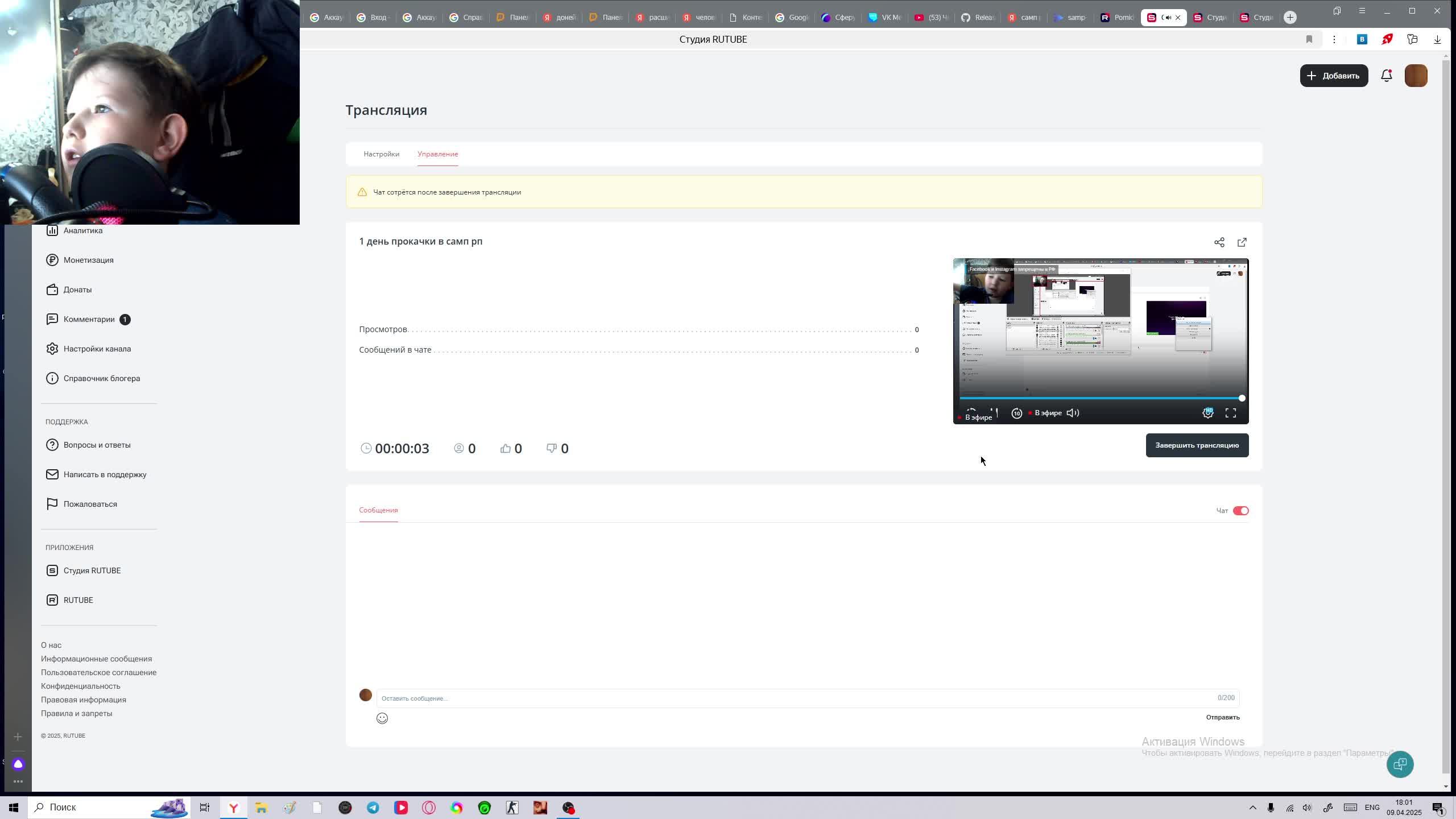Click the chat message input field
This screenshot has height=819, width=1456.
(x=796, y=698)
